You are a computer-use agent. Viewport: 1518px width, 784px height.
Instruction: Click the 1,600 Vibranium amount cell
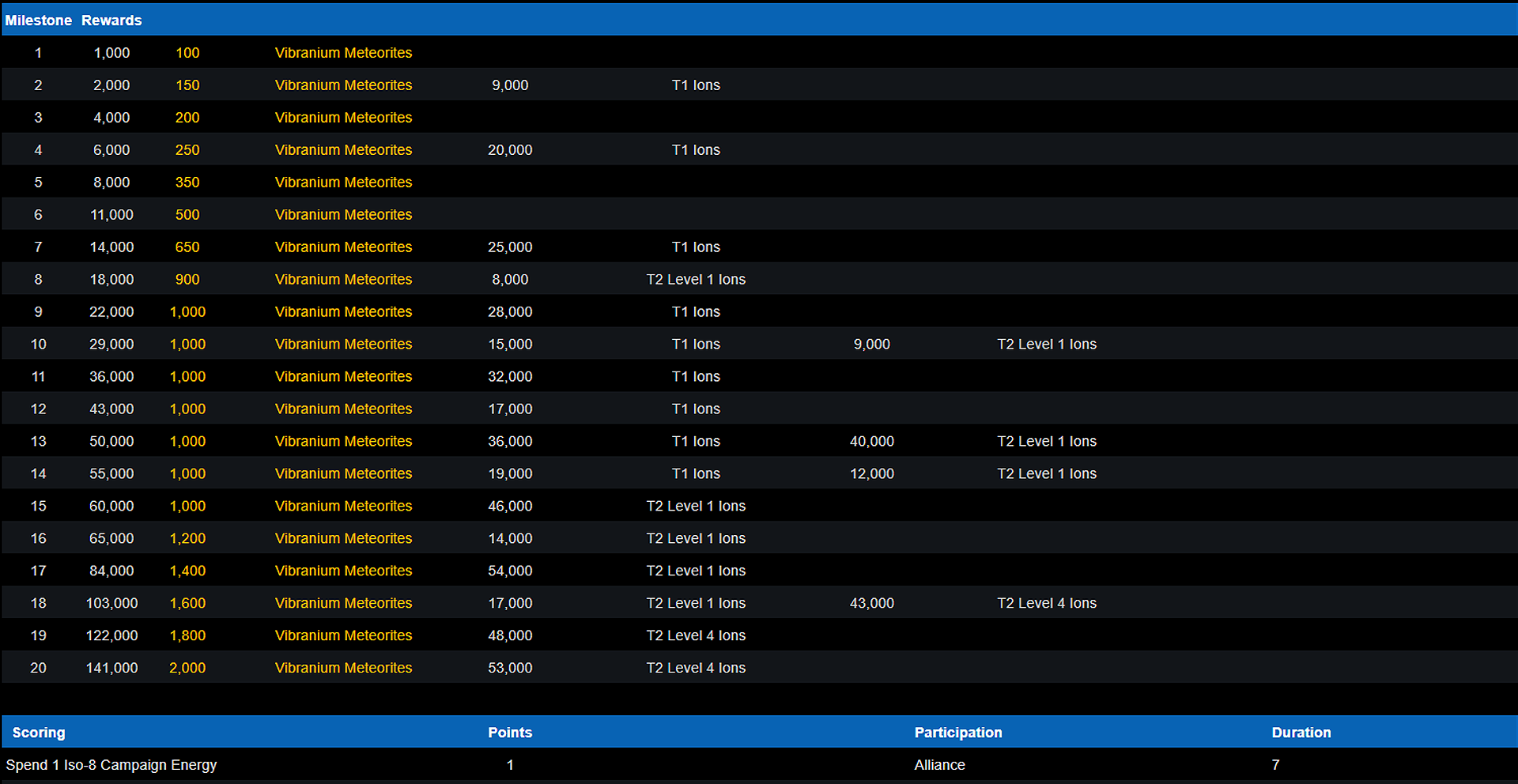pyautogui.click(x=187, y=604)
